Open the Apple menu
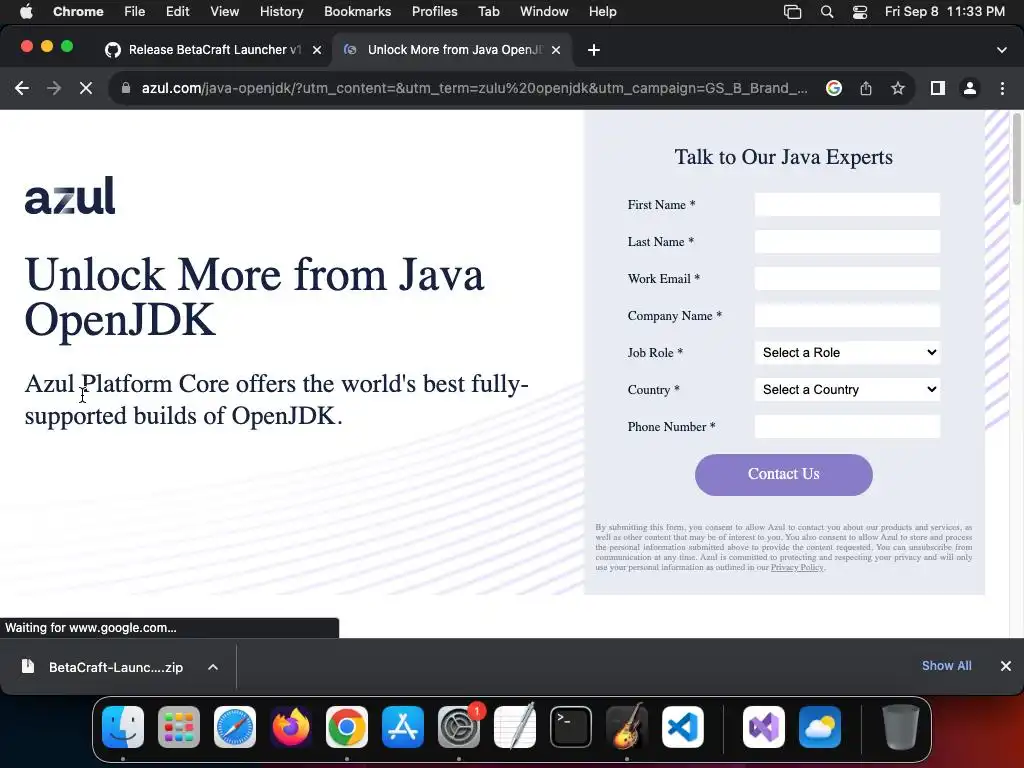The height and width of the screenshot is (768, 1024). (26, 12)
